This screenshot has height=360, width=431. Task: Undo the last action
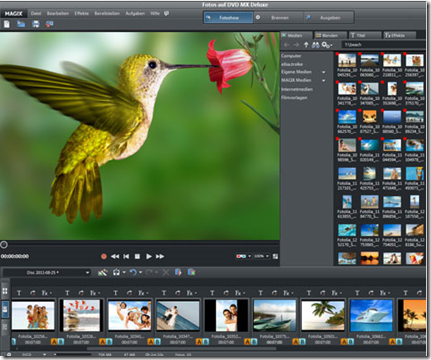coord(133,272)
